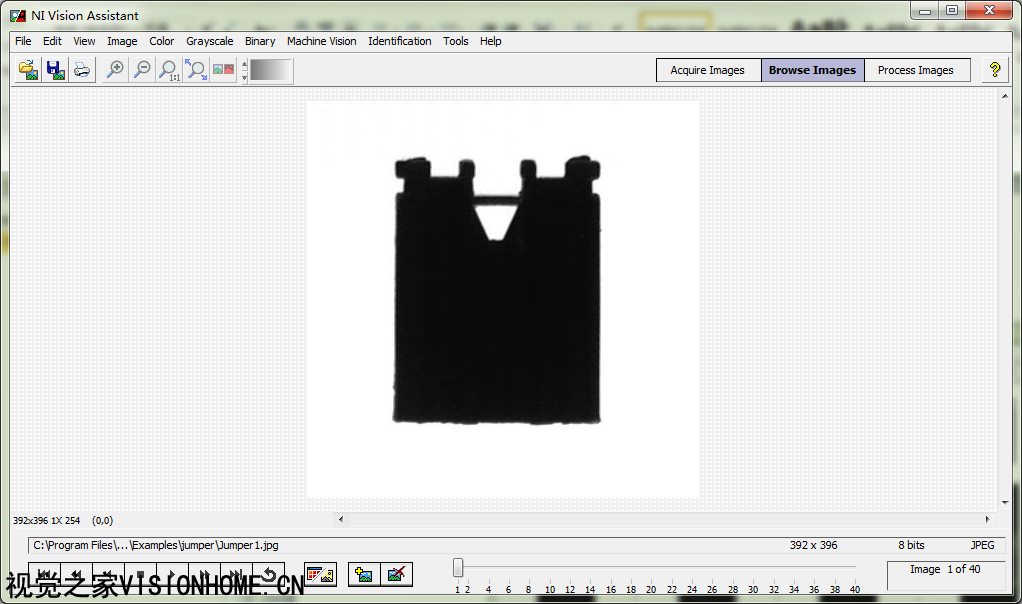Viewport: 1022px width, 604px height.
Task: Switch to Process Images mode
Action: pyautogui.click(x=915, y=70)
